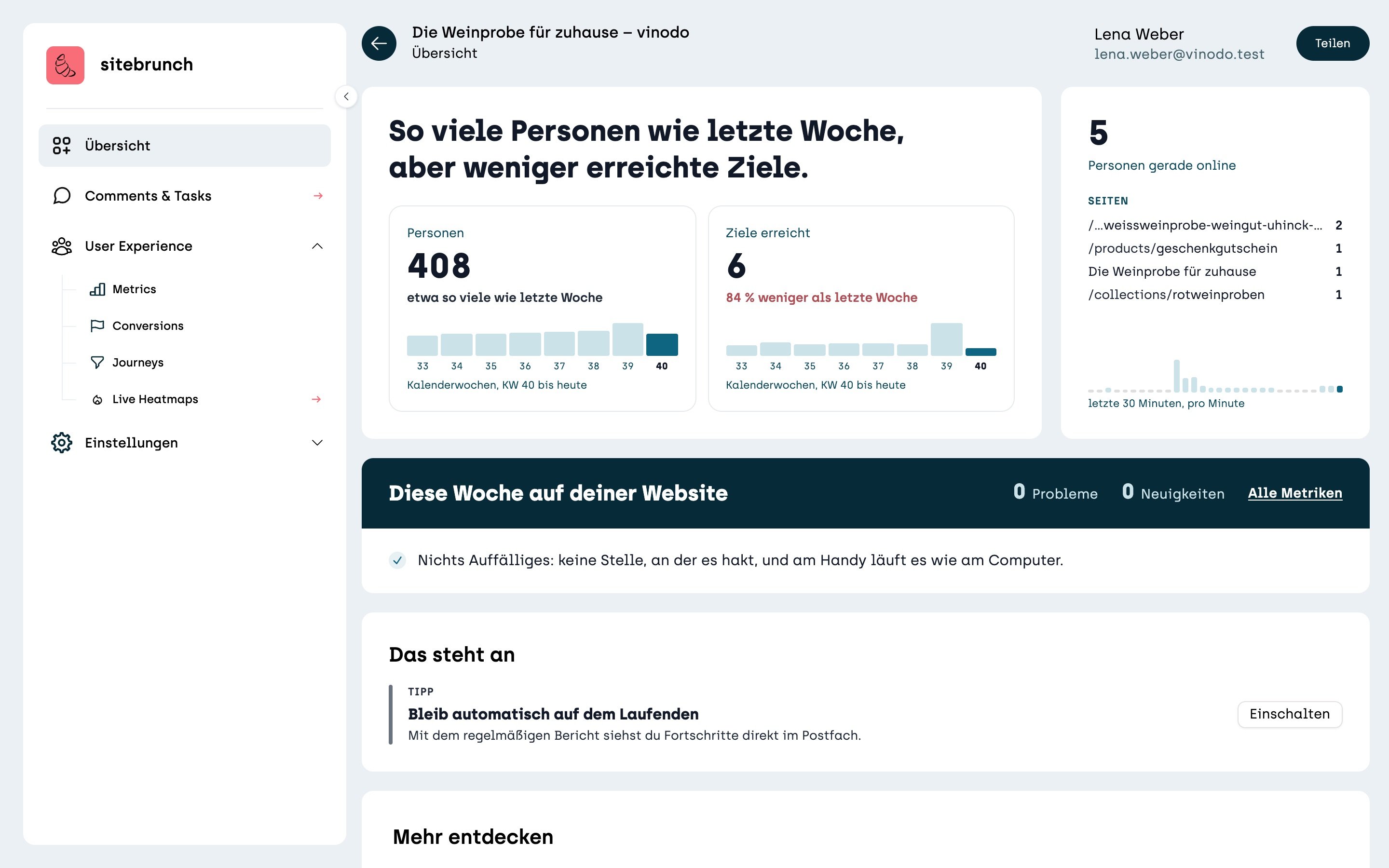Viewport: 1389px width, 868px height.
Task: Click the Ziele erreicht card with value 6
Action: [861, 308]
